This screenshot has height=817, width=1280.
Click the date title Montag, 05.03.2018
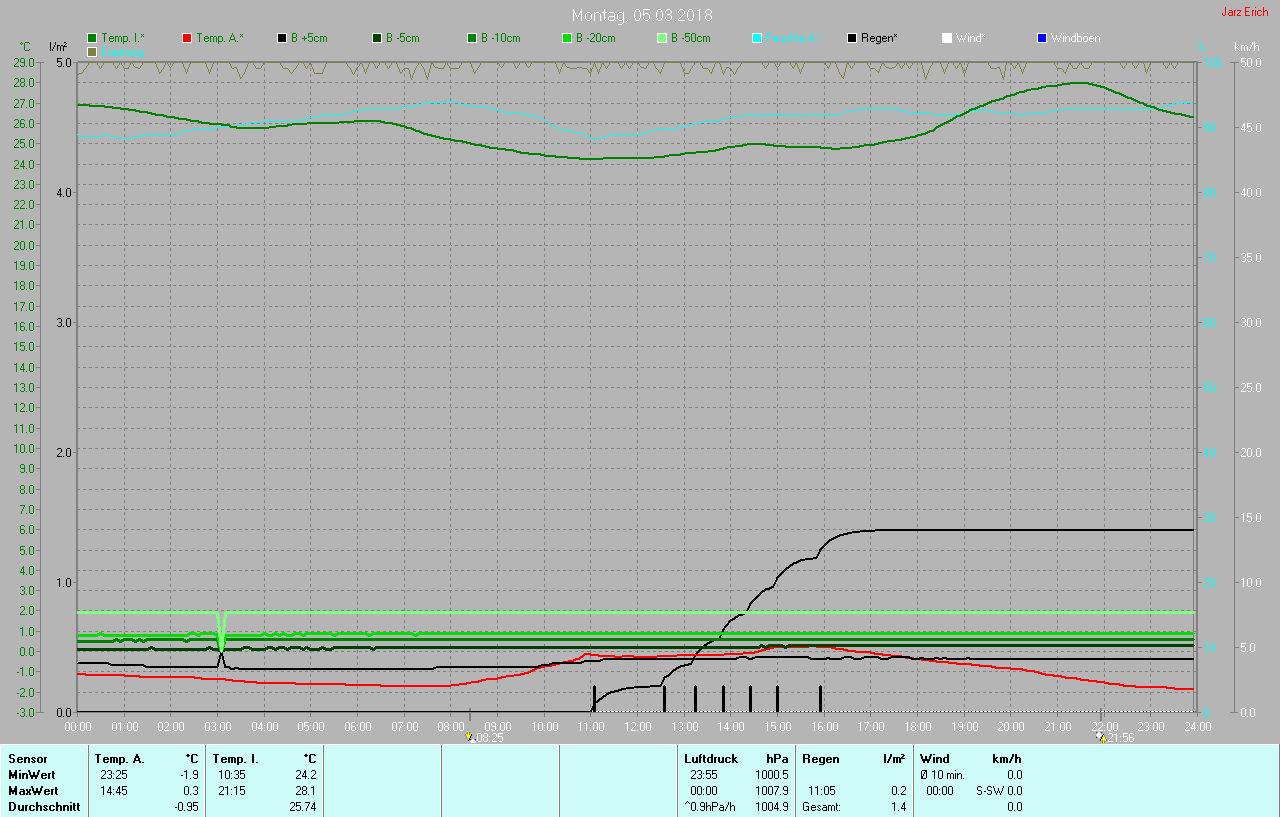640,15
